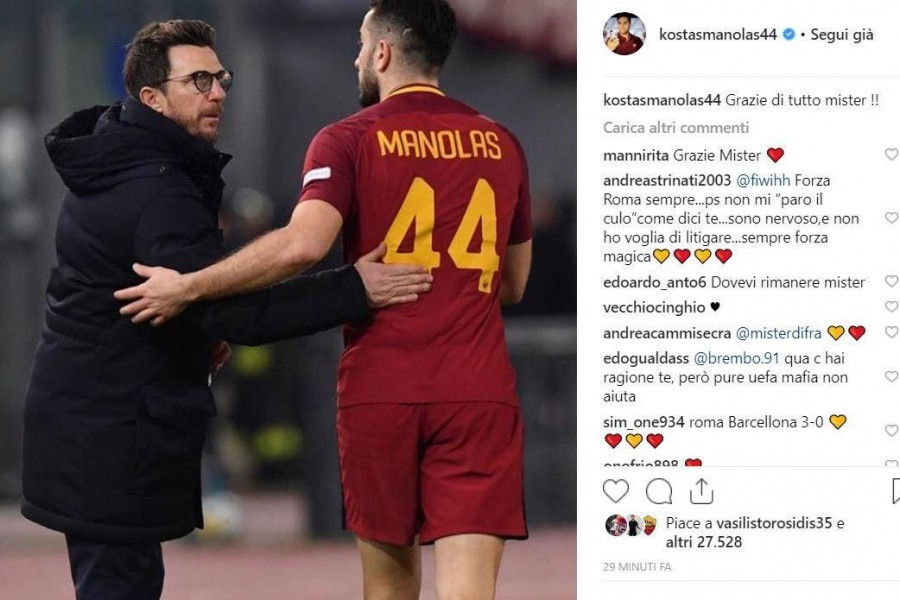Open the kostasmanolas44 profile avatar
900x600 pixels.
pyautogui.click(x=624, y=34)
